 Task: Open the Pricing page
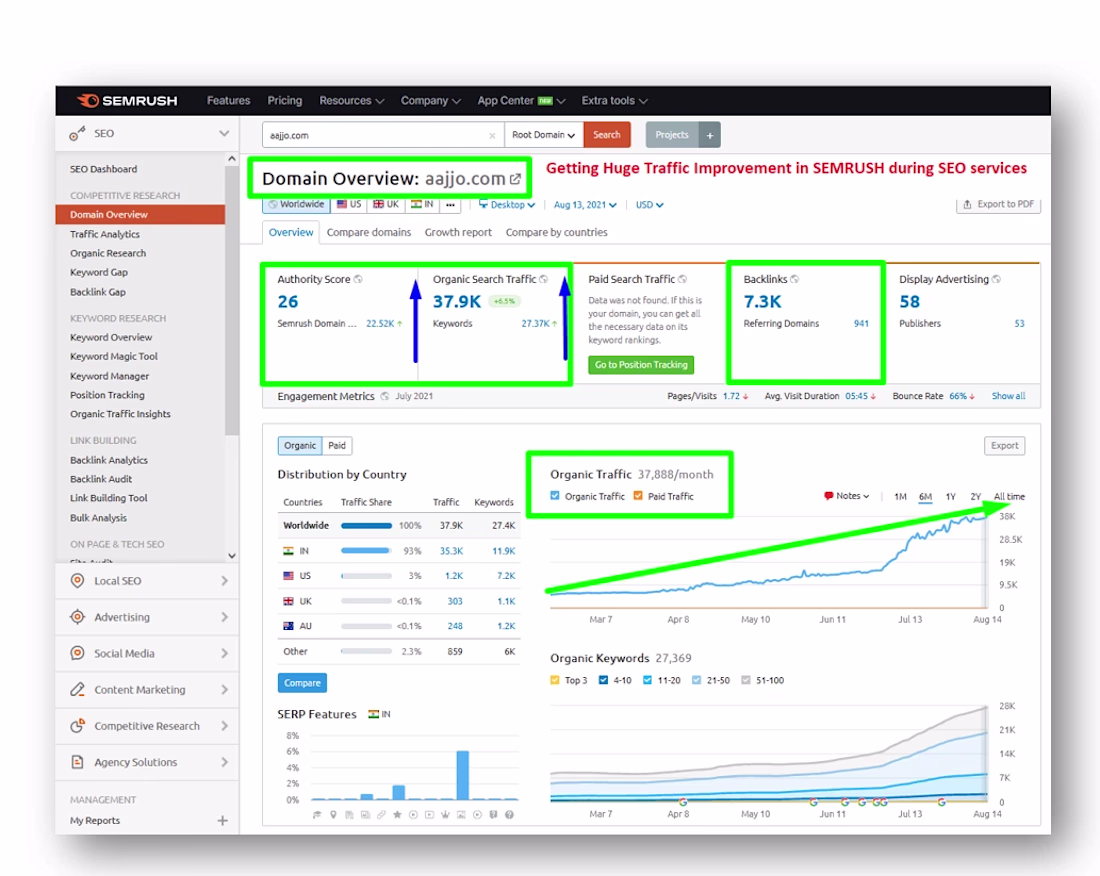pyautogui.click(x=285, y=100)
